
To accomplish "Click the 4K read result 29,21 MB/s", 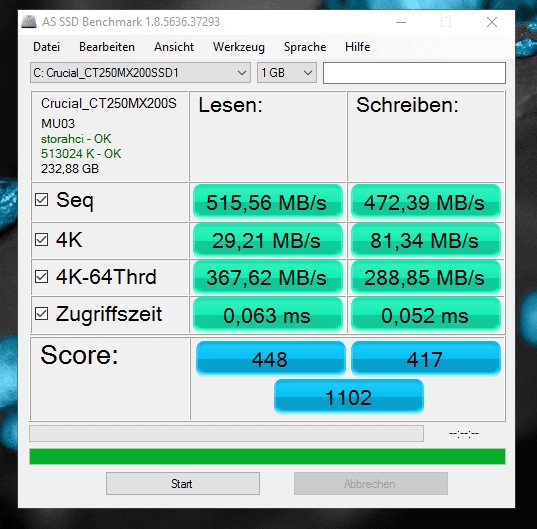I will click(x=268, y=240).
